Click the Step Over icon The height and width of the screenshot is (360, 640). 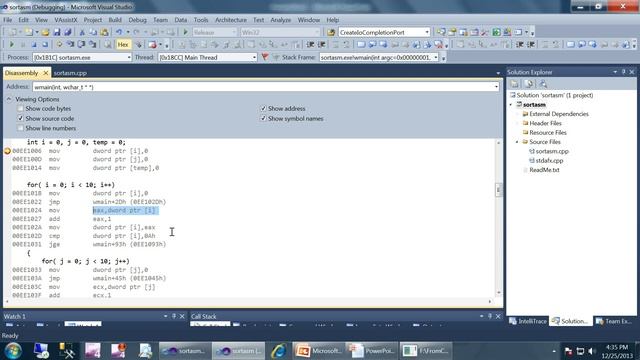click(x=81, y=44)
